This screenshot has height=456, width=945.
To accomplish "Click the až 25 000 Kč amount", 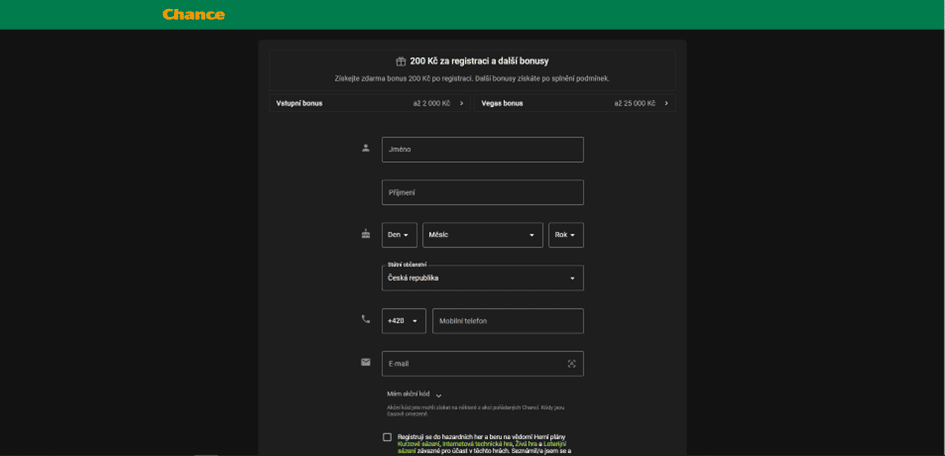I will tap(635, 104).
